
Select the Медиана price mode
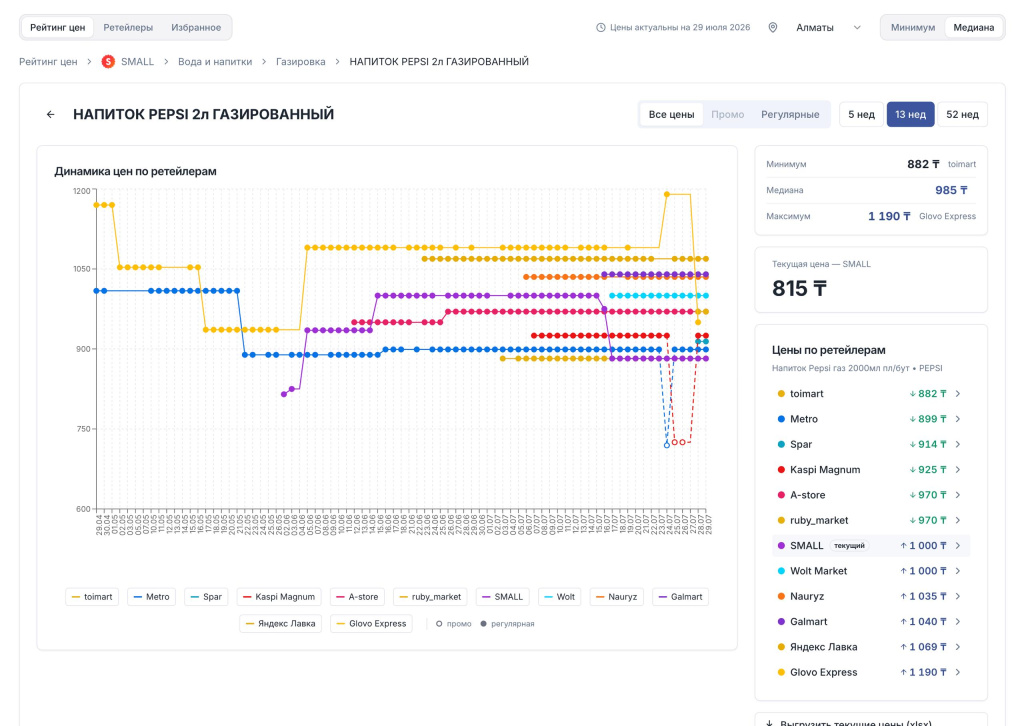(x=973, y=27)
